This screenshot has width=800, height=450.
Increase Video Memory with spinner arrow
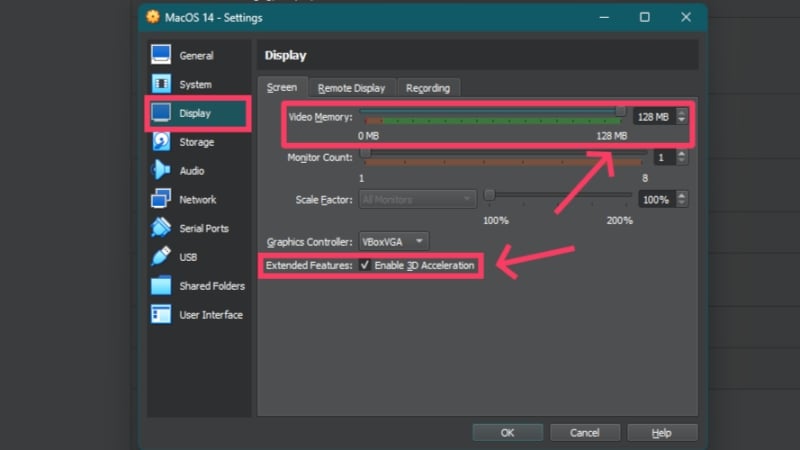pyautogui.click(x=682, y=112)
